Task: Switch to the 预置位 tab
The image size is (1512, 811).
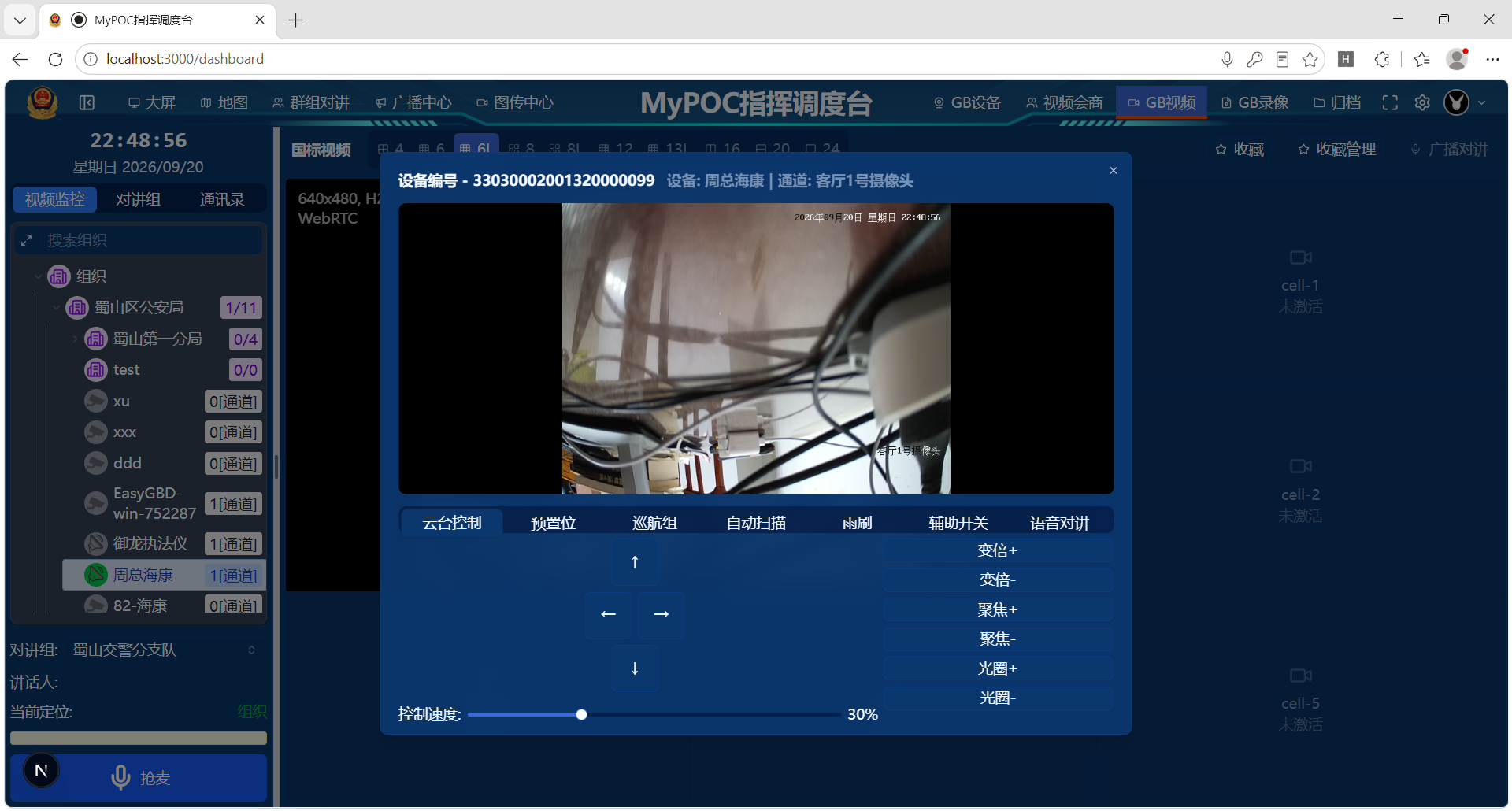Action: click(x=553, y=523)
